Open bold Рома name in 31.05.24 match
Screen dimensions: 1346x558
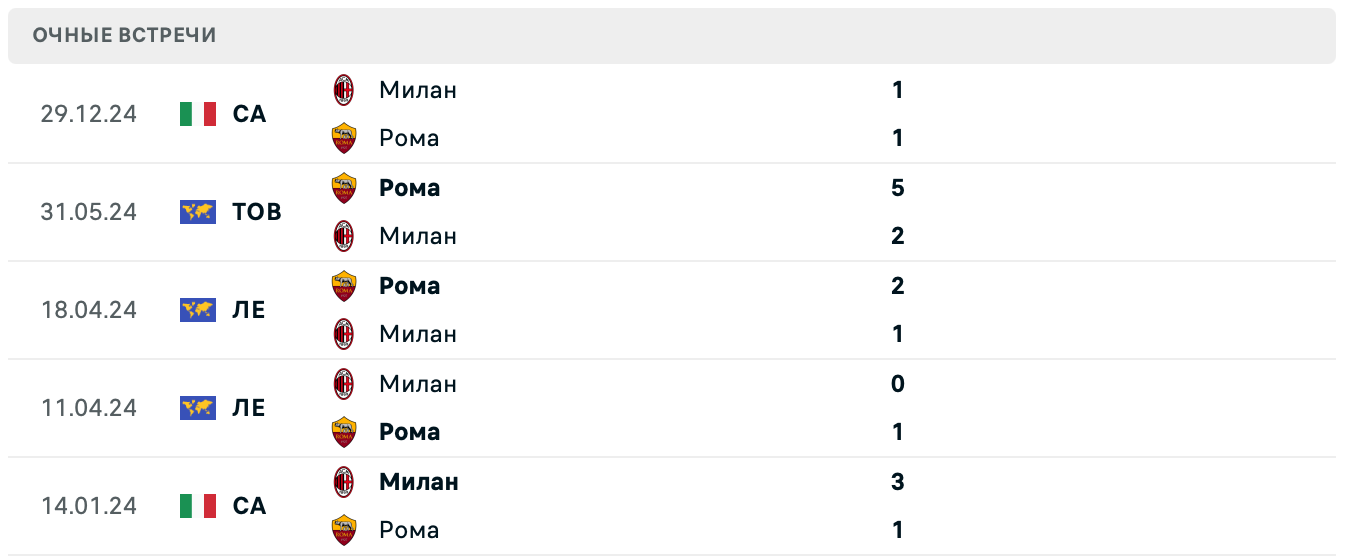(x=410, y=188)
